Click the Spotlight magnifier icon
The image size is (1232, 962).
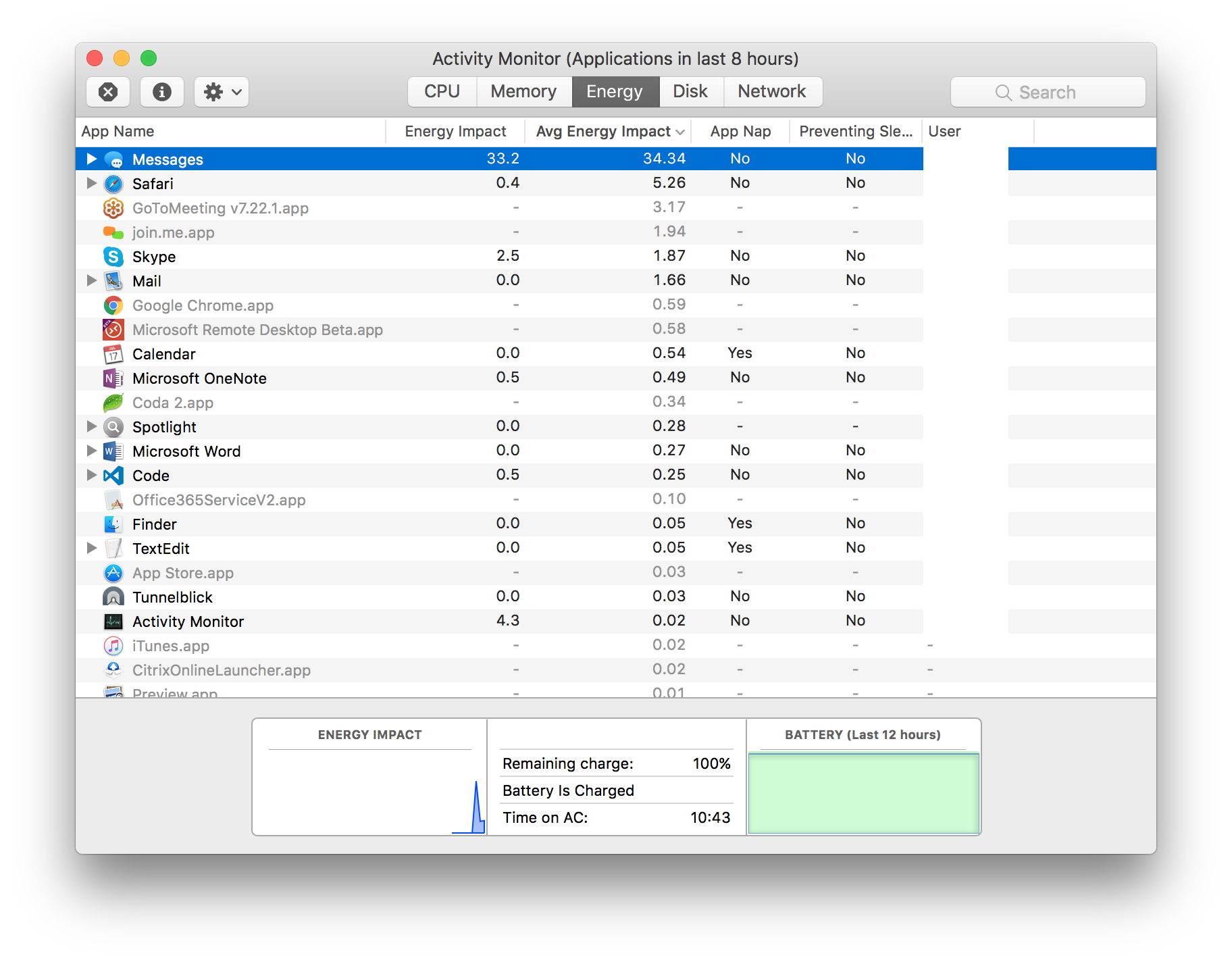point(113,427)
